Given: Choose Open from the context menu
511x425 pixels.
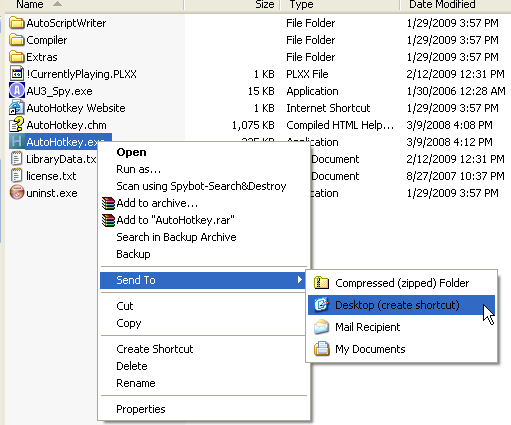Looking at the screenshot, I should (204, 152).
